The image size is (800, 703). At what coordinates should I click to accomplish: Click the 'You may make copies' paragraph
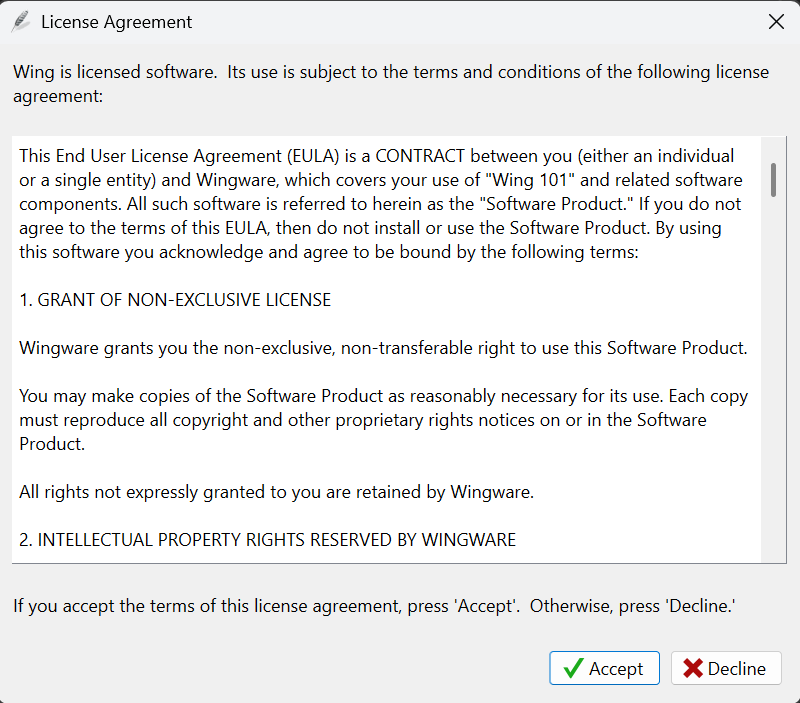pyautogui.click(x=383, y=420)
